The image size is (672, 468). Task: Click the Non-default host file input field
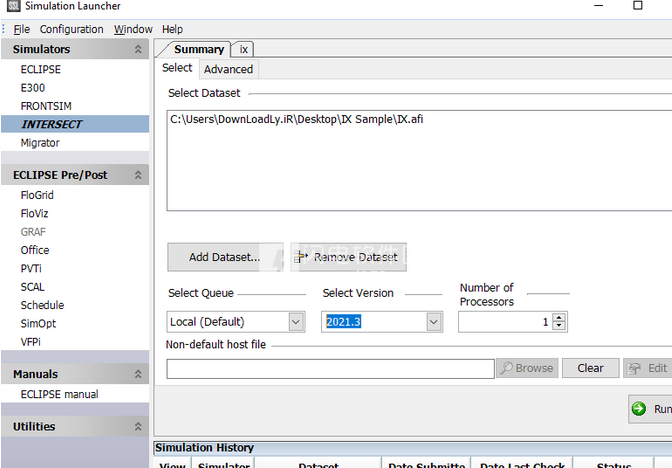click(x=330, y=369)
